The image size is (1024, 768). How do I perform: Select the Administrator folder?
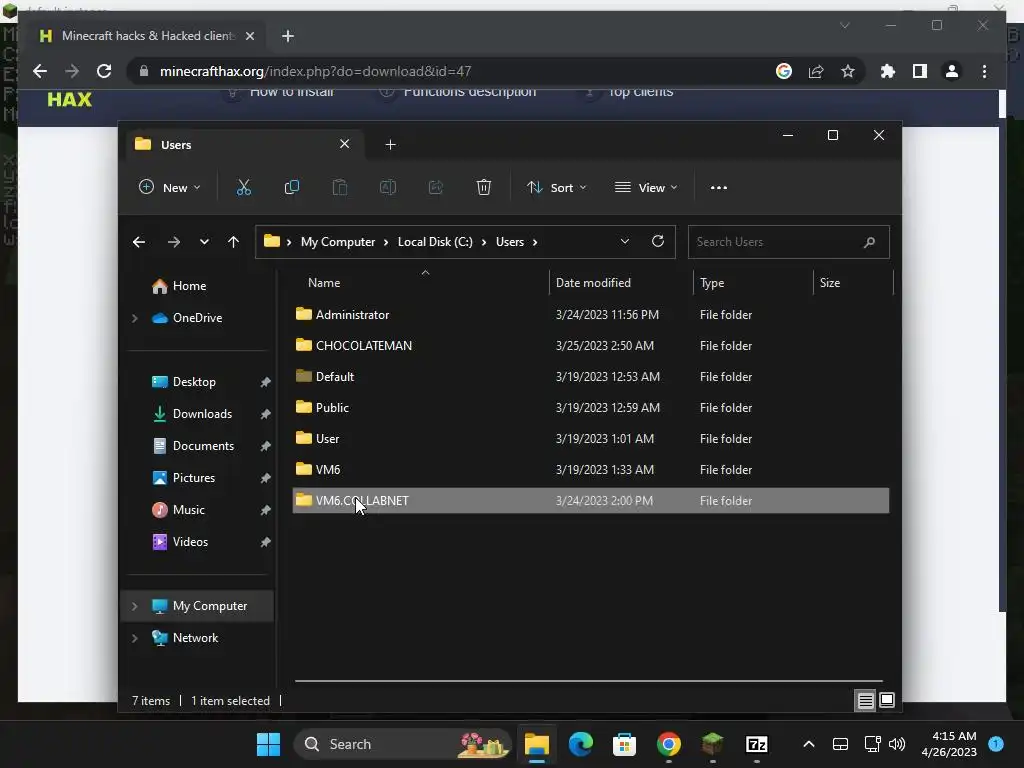click(x=591, y=315)
